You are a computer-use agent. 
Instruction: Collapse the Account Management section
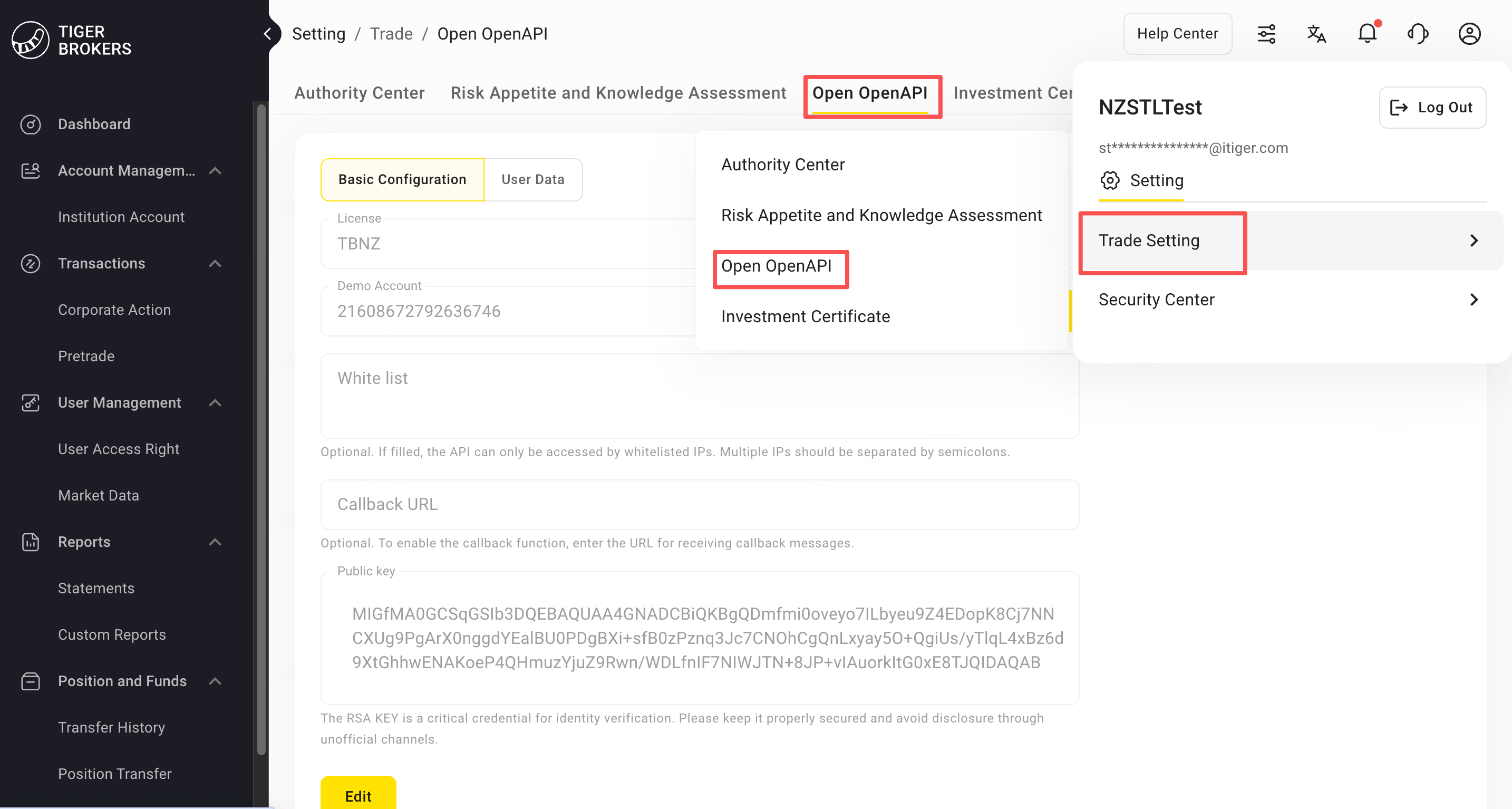pos(216,170)
